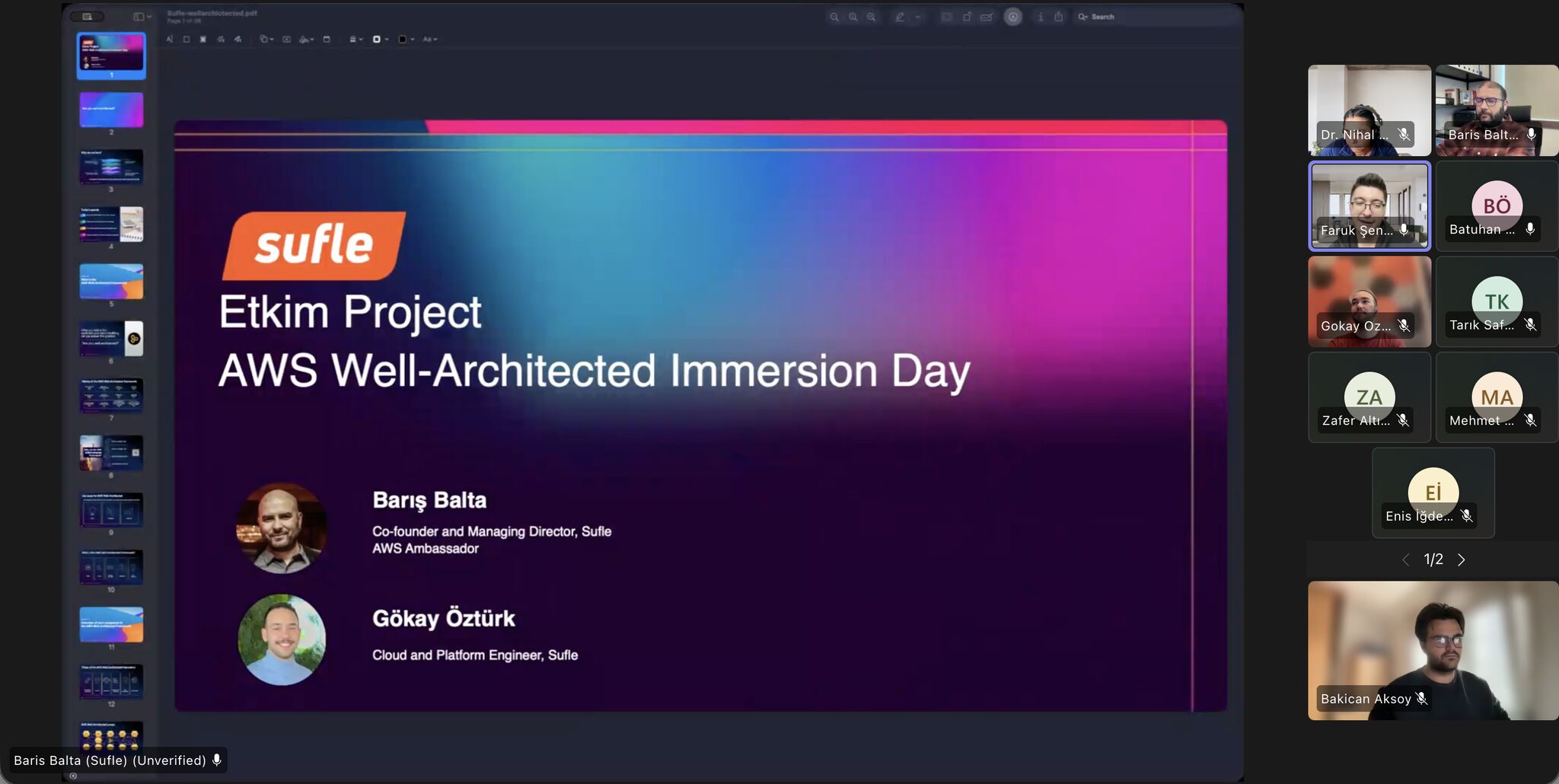
Task: Select slide thumbnail 5 in sidebar
Action: pos(111,281)
